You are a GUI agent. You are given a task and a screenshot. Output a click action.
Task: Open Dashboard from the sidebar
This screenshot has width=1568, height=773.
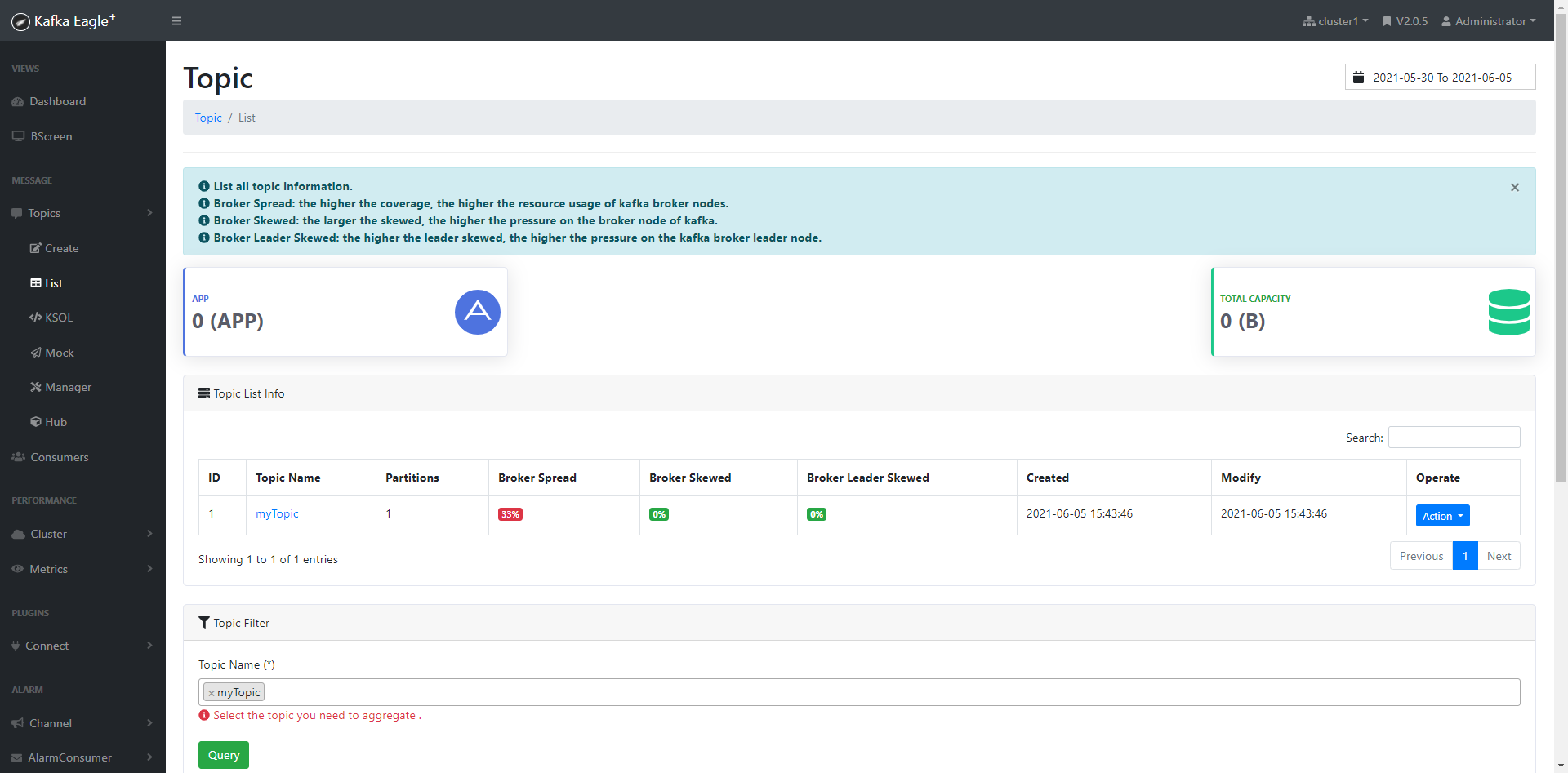[x=57, y=101]
